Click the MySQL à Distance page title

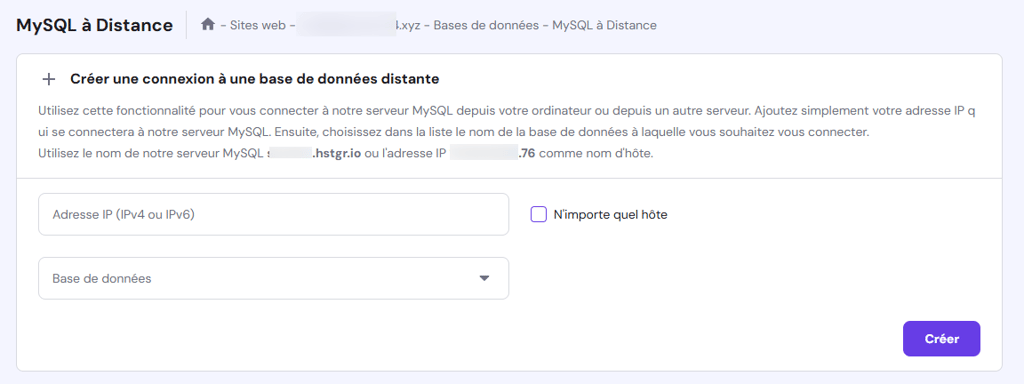94,25
